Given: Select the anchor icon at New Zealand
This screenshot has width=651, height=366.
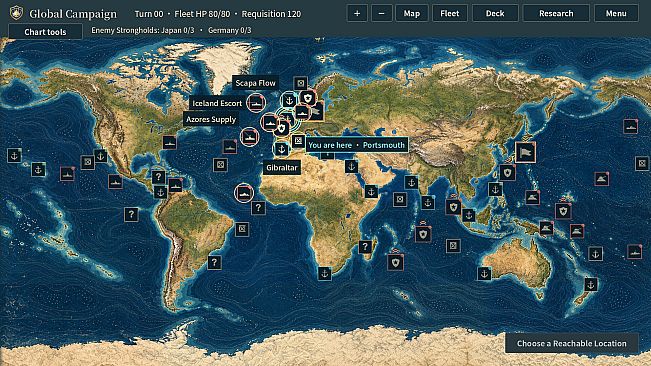Looking at the screenshot, I should pyautogui.click(x=590, y=284).
